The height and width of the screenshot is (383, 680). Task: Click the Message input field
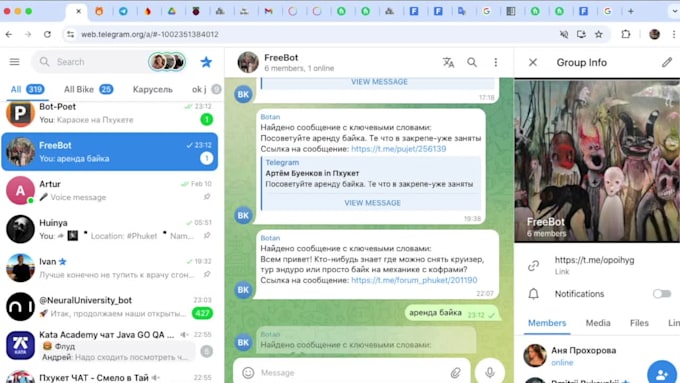(351, 373)
